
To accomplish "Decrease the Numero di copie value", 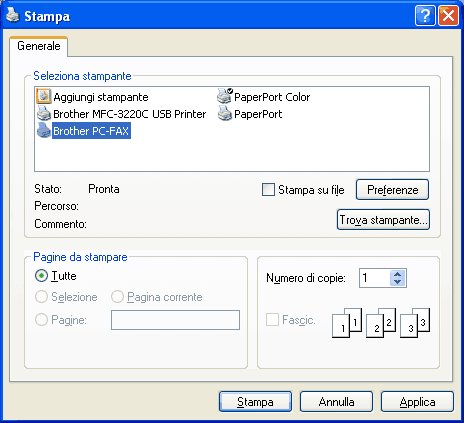I will click(397, 282).
